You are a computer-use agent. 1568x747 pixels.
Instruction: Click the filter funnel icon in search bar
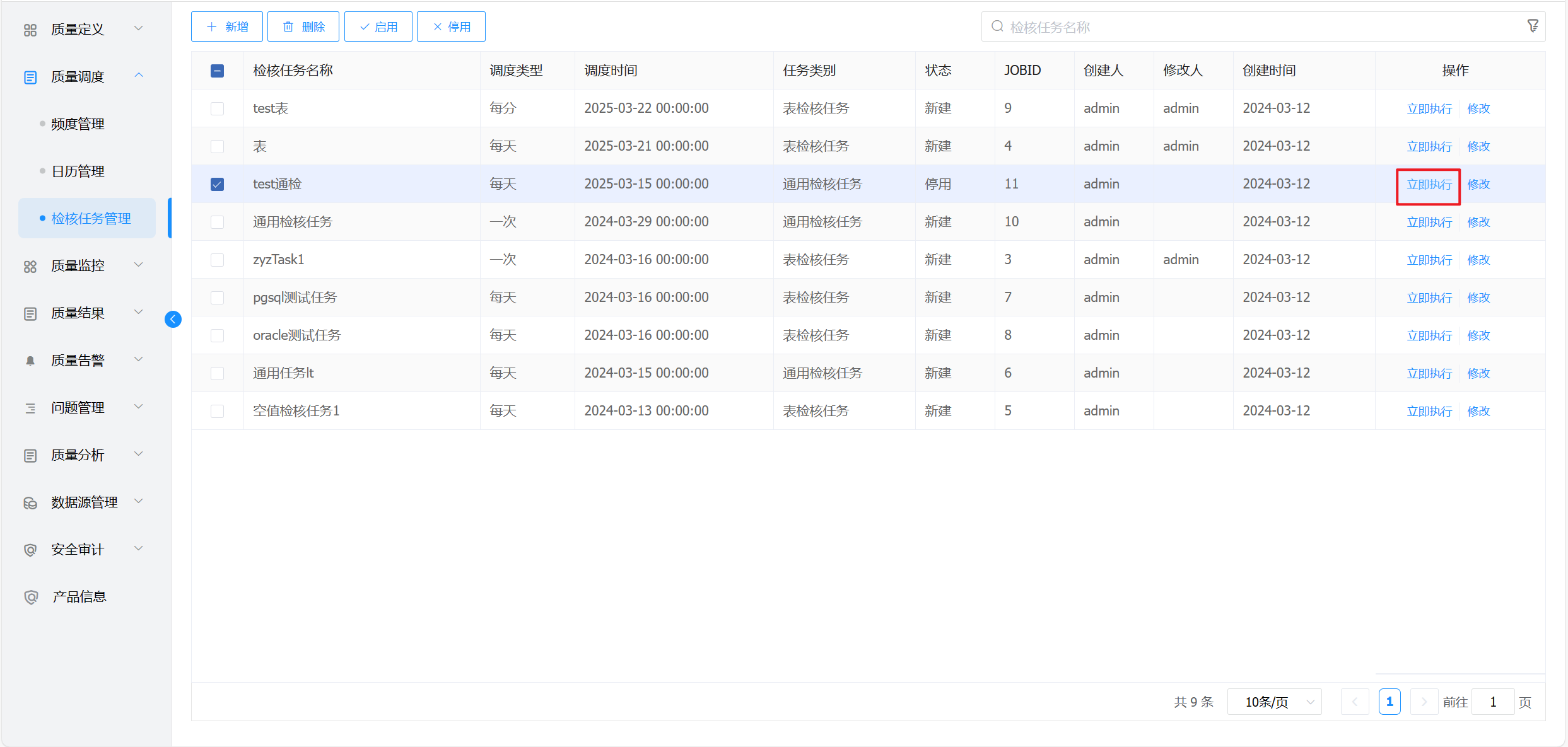(1533, 26)
